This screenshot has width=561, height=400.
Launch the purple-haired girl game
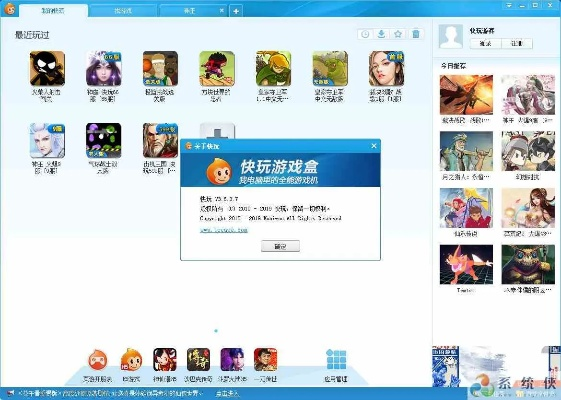pyautogui.click(x=104, y=68)
